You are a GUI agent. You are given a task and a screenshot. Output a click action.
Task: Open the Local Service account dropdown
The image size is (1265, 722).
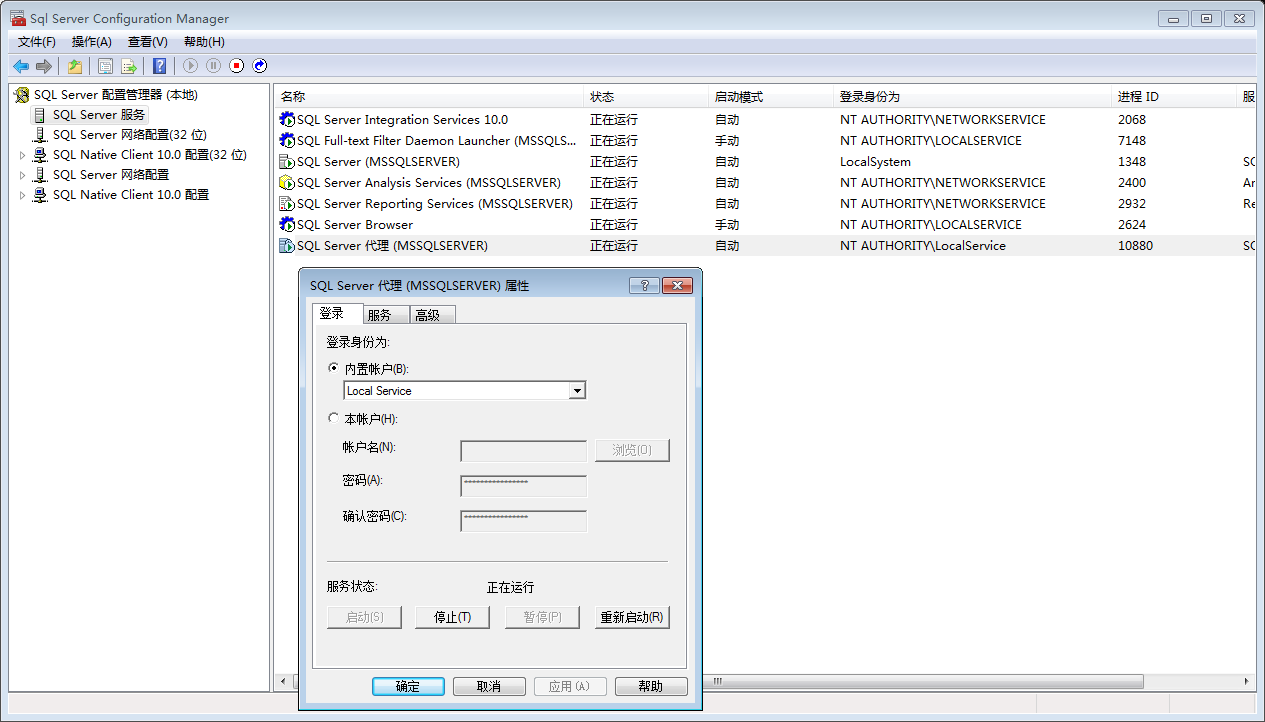577,391
